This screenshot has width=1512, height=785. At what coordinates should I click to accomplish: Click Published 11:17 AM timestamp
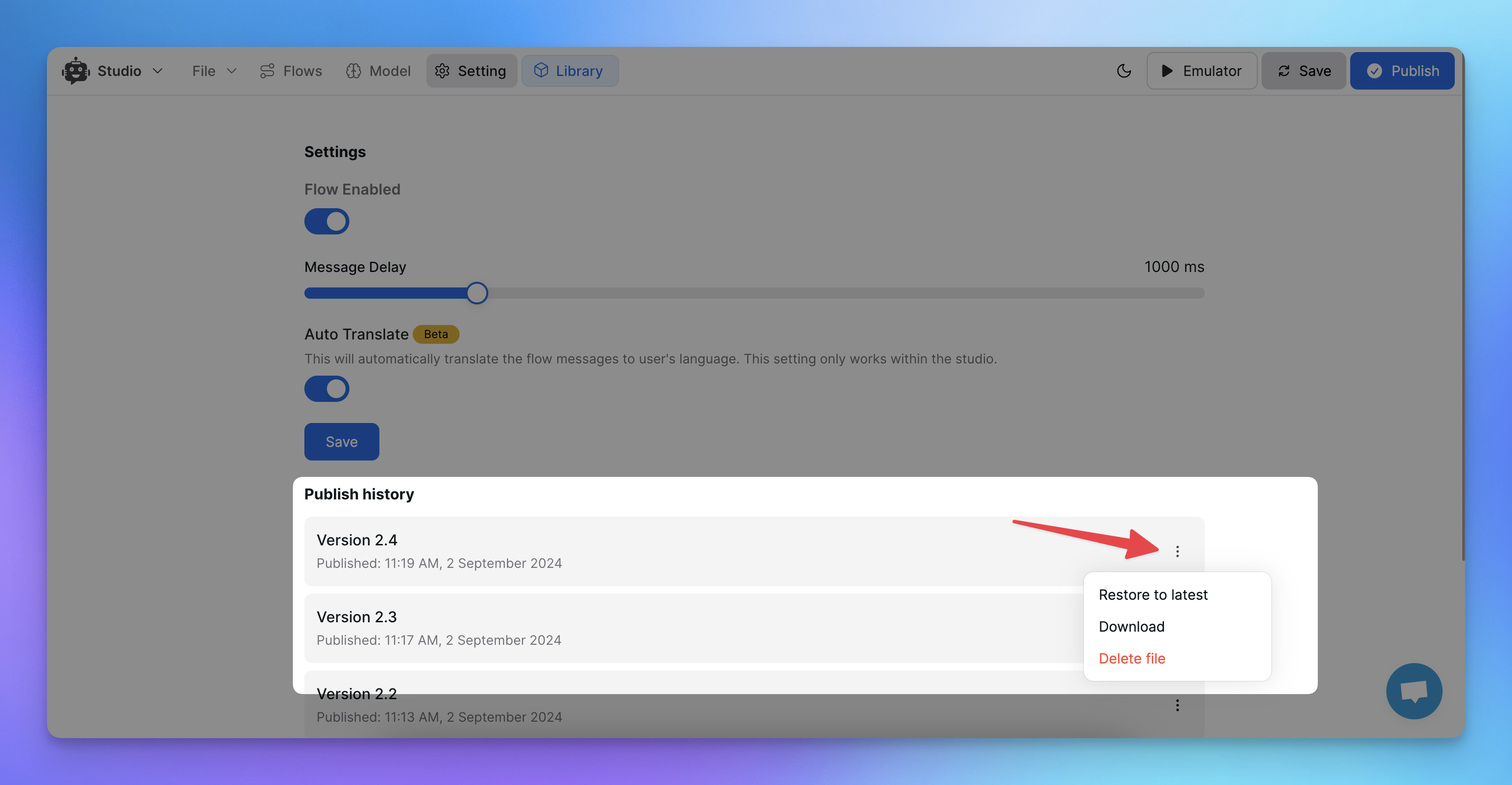438,640
